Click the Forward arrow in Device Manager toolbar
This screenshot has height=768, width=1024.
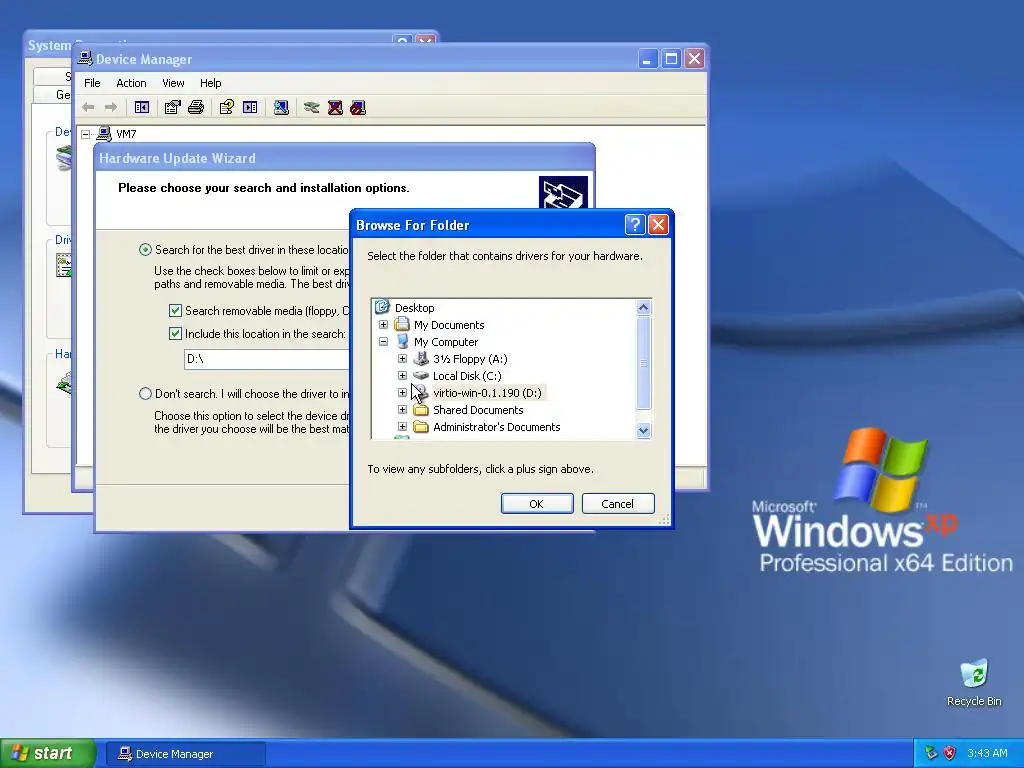click(111, 107)
